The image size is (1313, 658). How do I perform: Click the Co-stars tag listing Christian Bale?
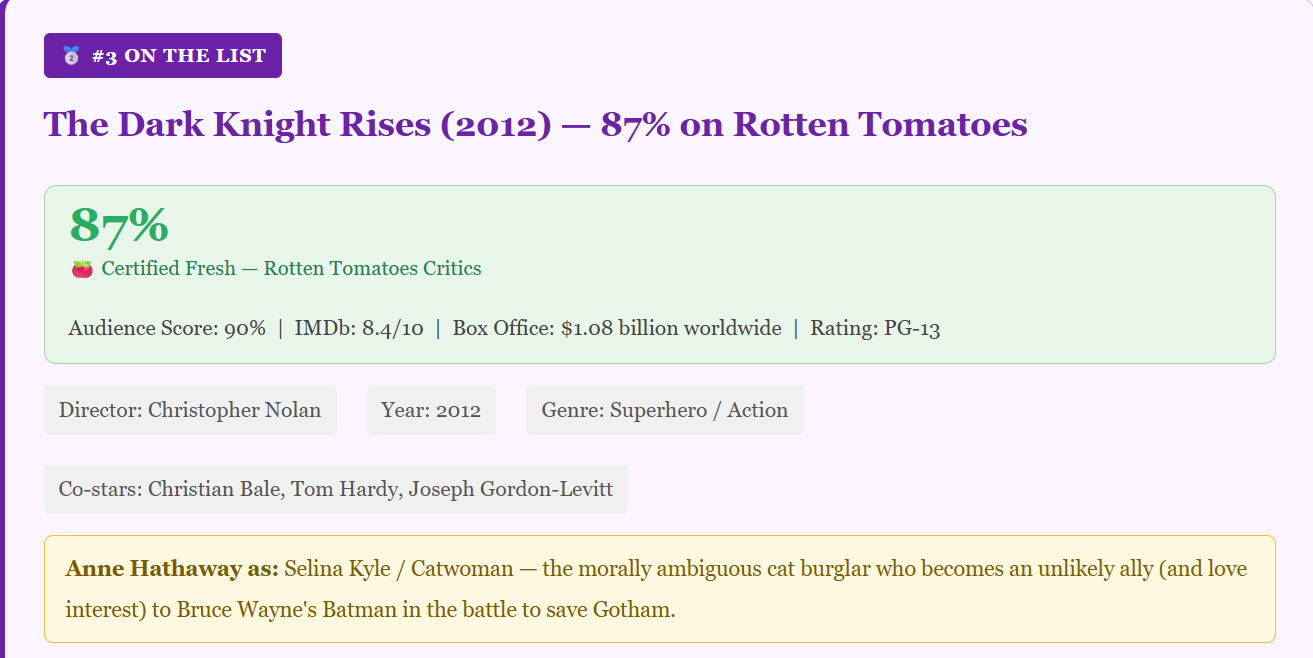click(335, 490)
